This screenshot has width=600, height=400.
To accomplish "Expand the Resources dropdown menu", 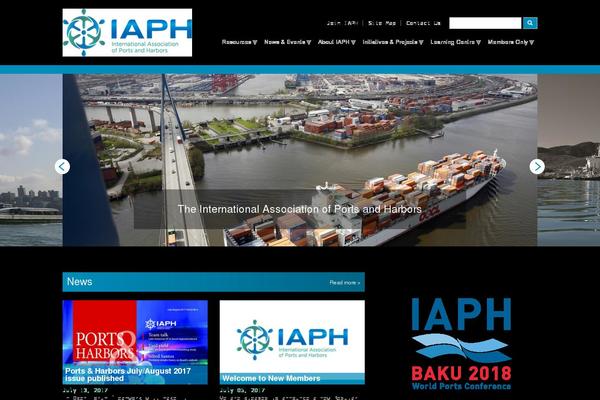I will click(240, 42).
